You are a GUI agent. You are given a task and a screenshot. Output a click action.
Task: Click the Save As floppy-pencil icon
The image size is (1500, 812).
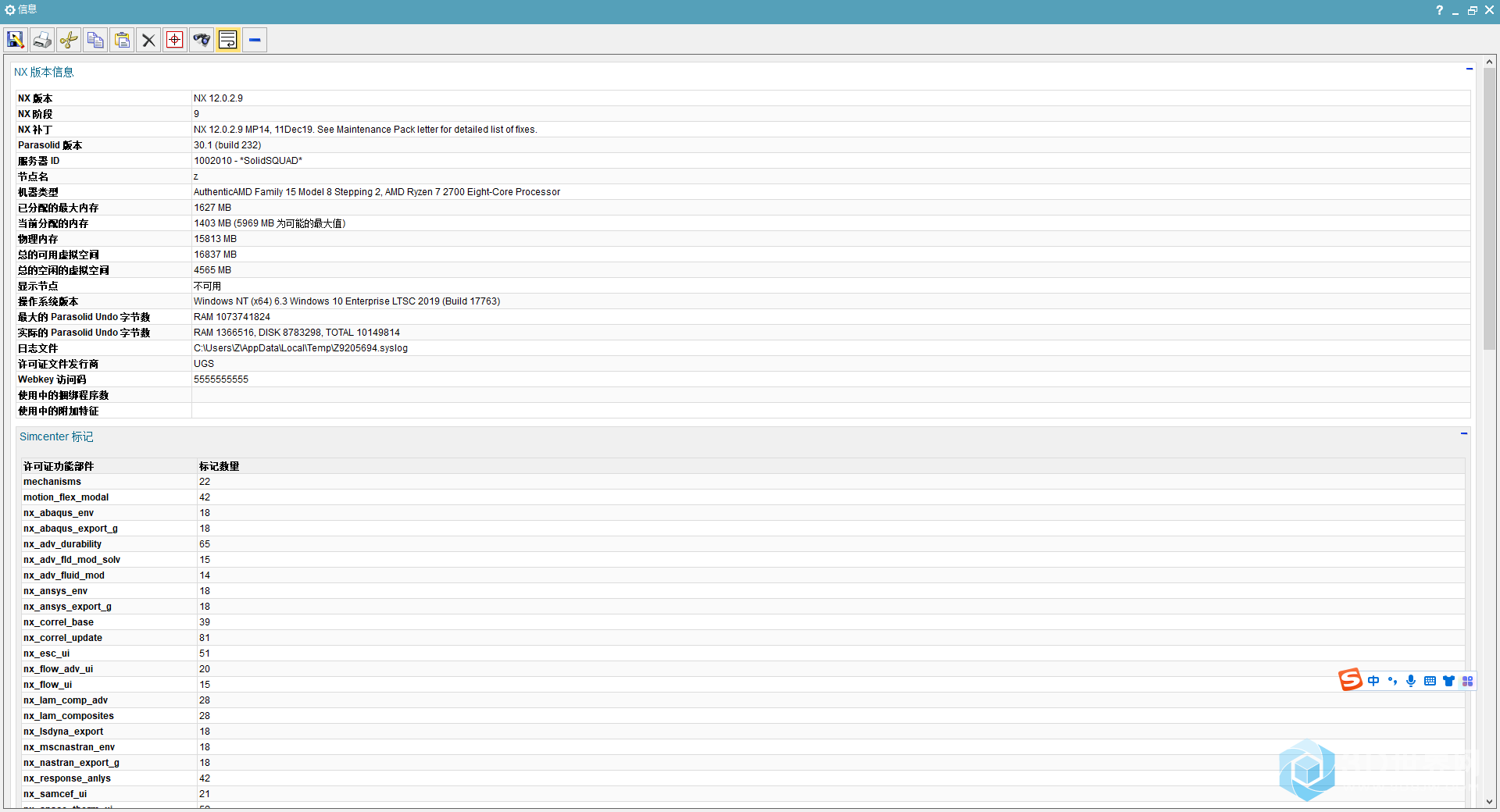16,40
